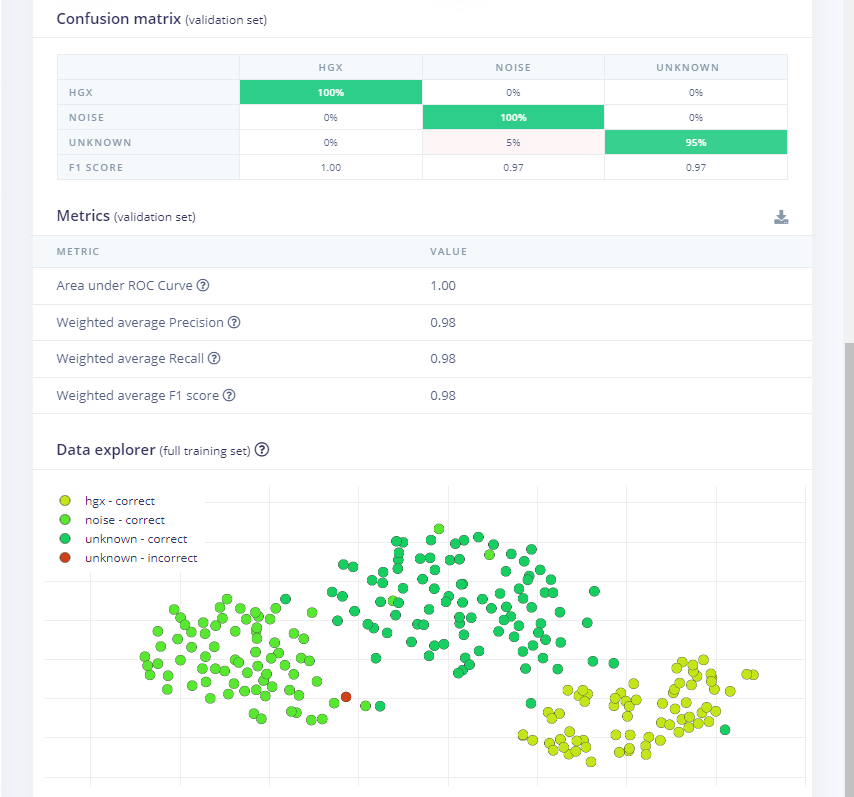Open help for Weighted average Recall
Viewport: 854px width, 797px height.
[214, 358]
